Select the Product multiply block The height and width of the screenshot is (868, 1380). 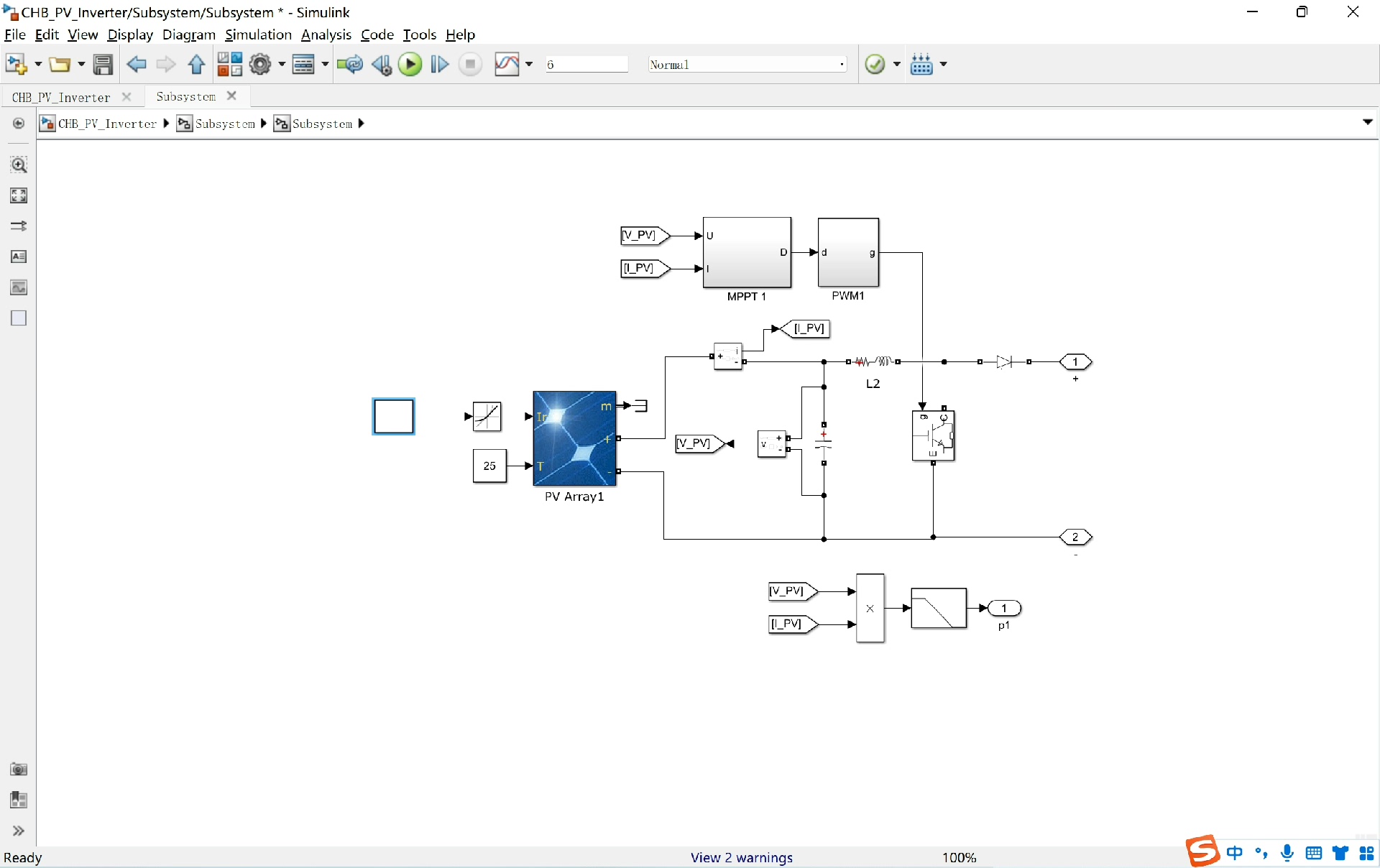(x=870, y=608)
